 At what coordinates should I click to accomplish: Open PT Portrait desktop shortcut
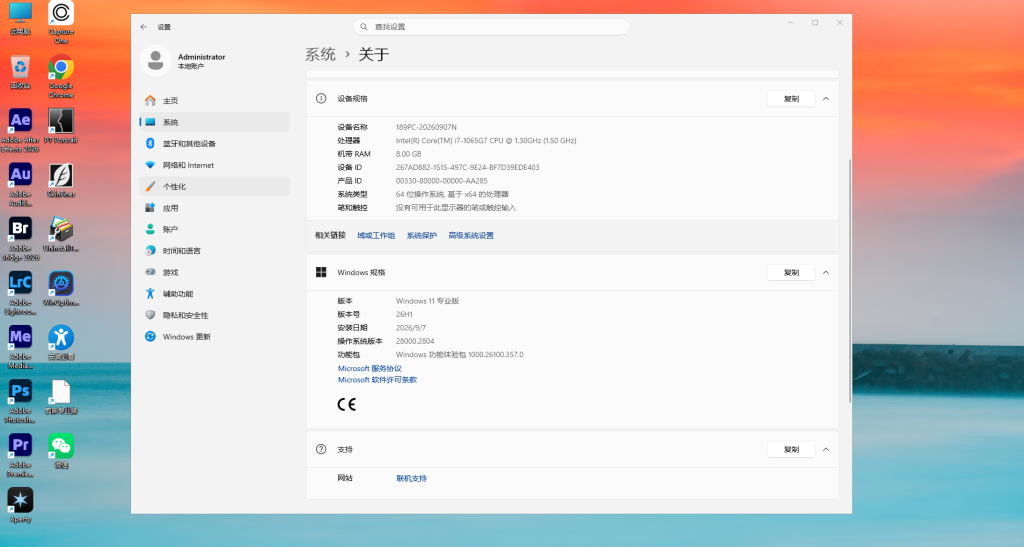coord(61,126)
